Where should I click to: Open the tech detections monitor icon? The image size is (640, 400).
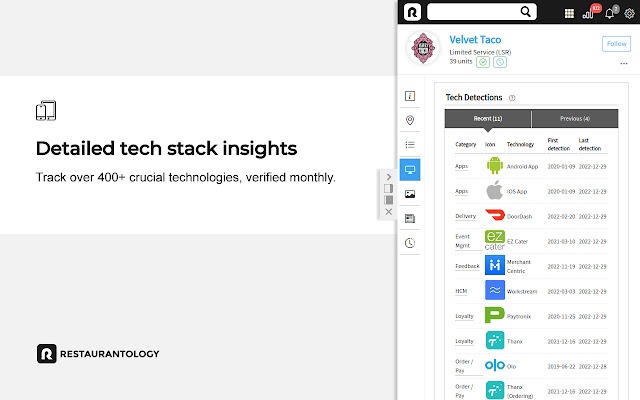coord(410,169)
